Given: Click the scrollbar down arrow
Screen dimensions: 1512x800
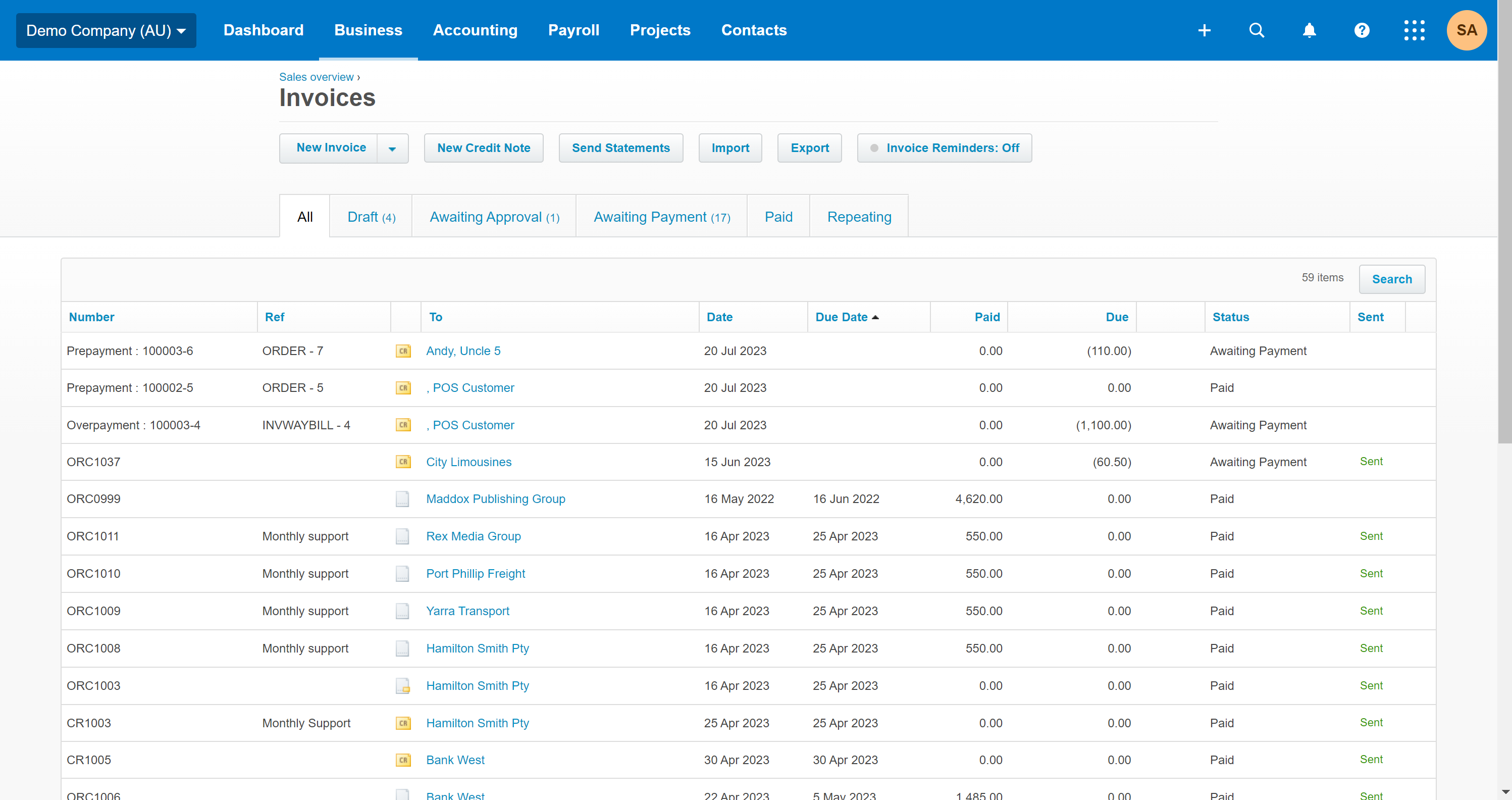Looking at the screenshot, I should [x=1504, y=793].
